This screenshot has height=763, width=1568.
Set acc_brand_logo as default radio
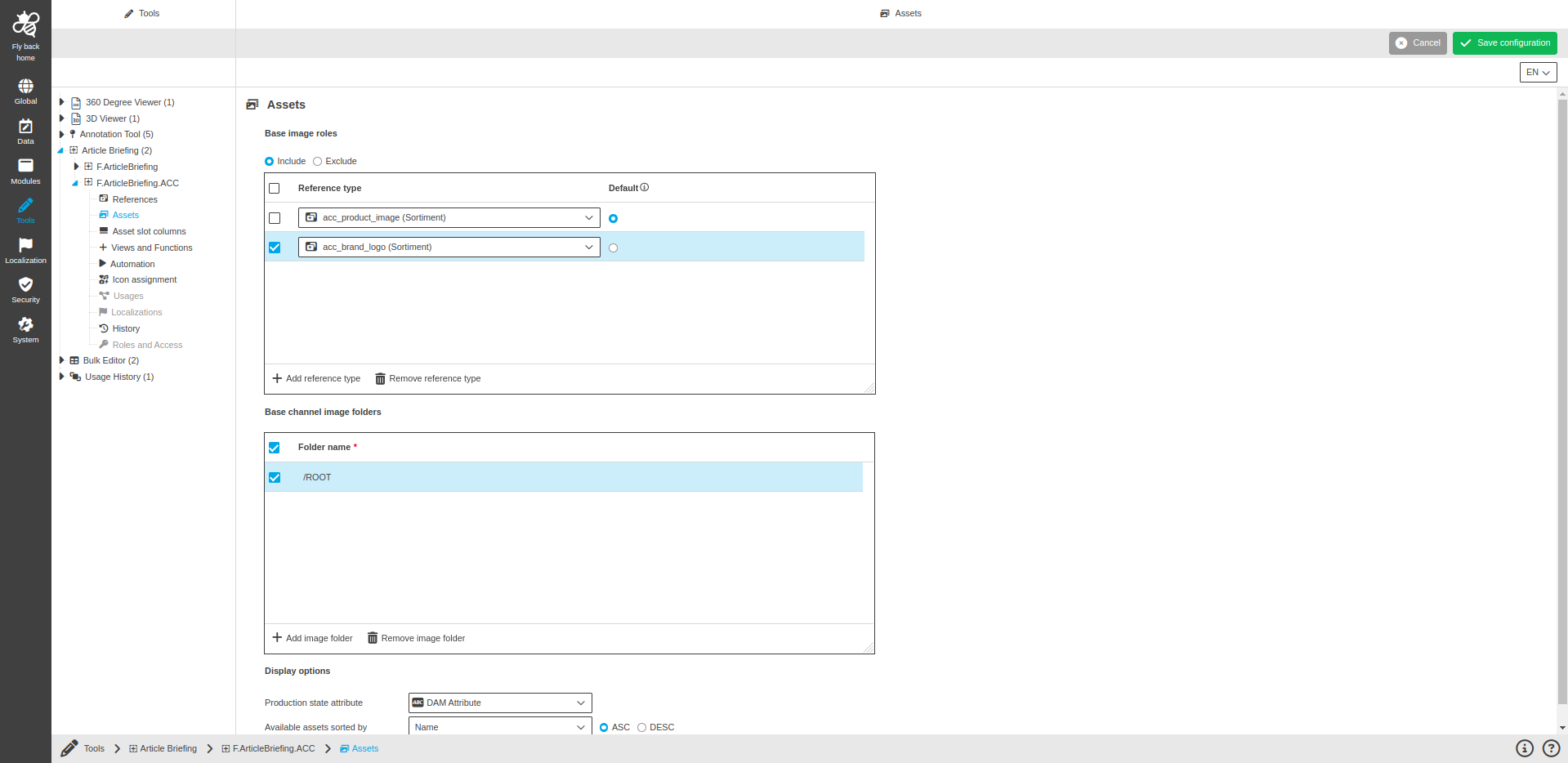pos(613,248)
